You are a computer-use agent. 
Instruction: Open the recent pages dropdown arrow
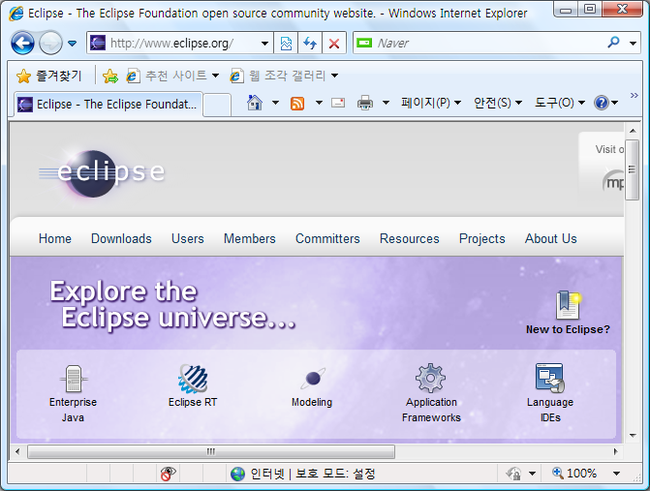click(x=72, y=43)
